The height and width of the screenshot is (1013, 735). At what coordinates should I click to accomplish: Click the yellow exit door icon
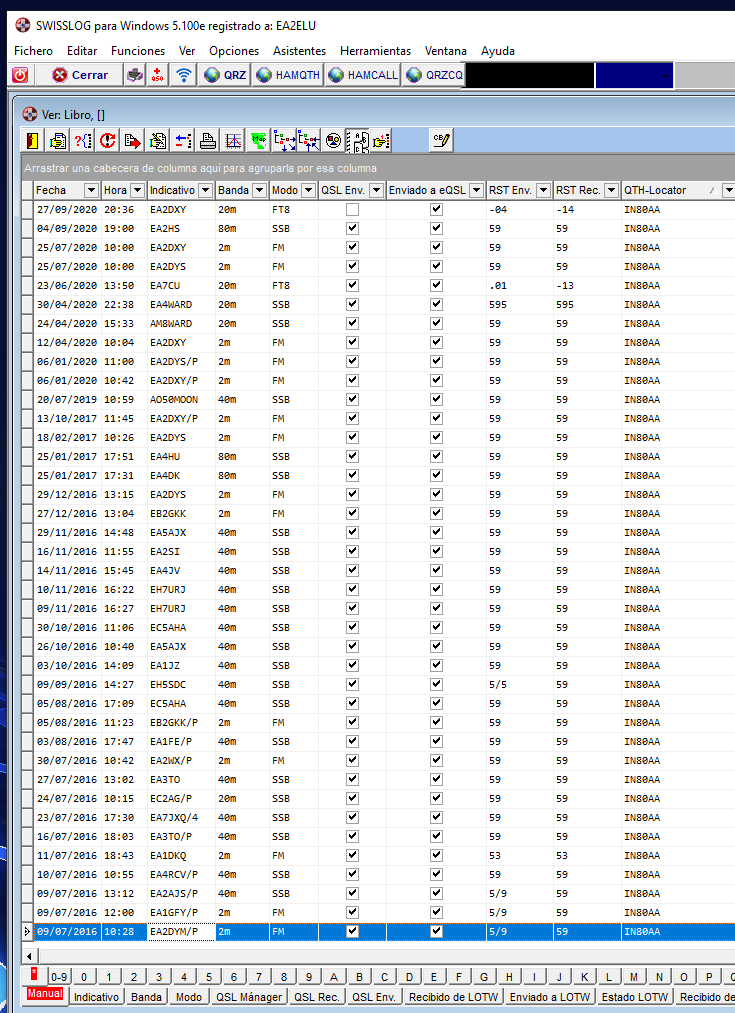[x=32, y=141]
